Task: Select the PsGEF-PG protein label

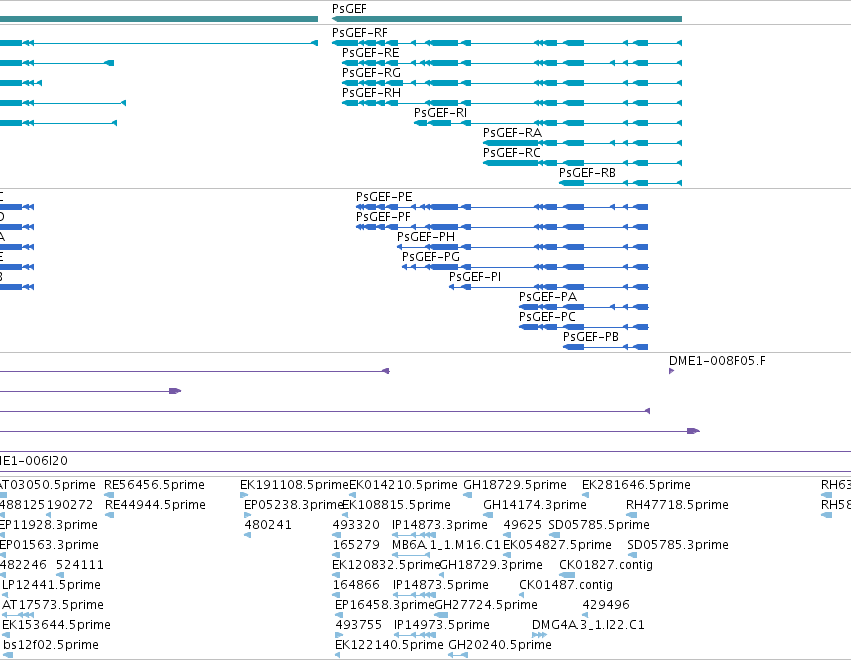Action: click(431, 257)
